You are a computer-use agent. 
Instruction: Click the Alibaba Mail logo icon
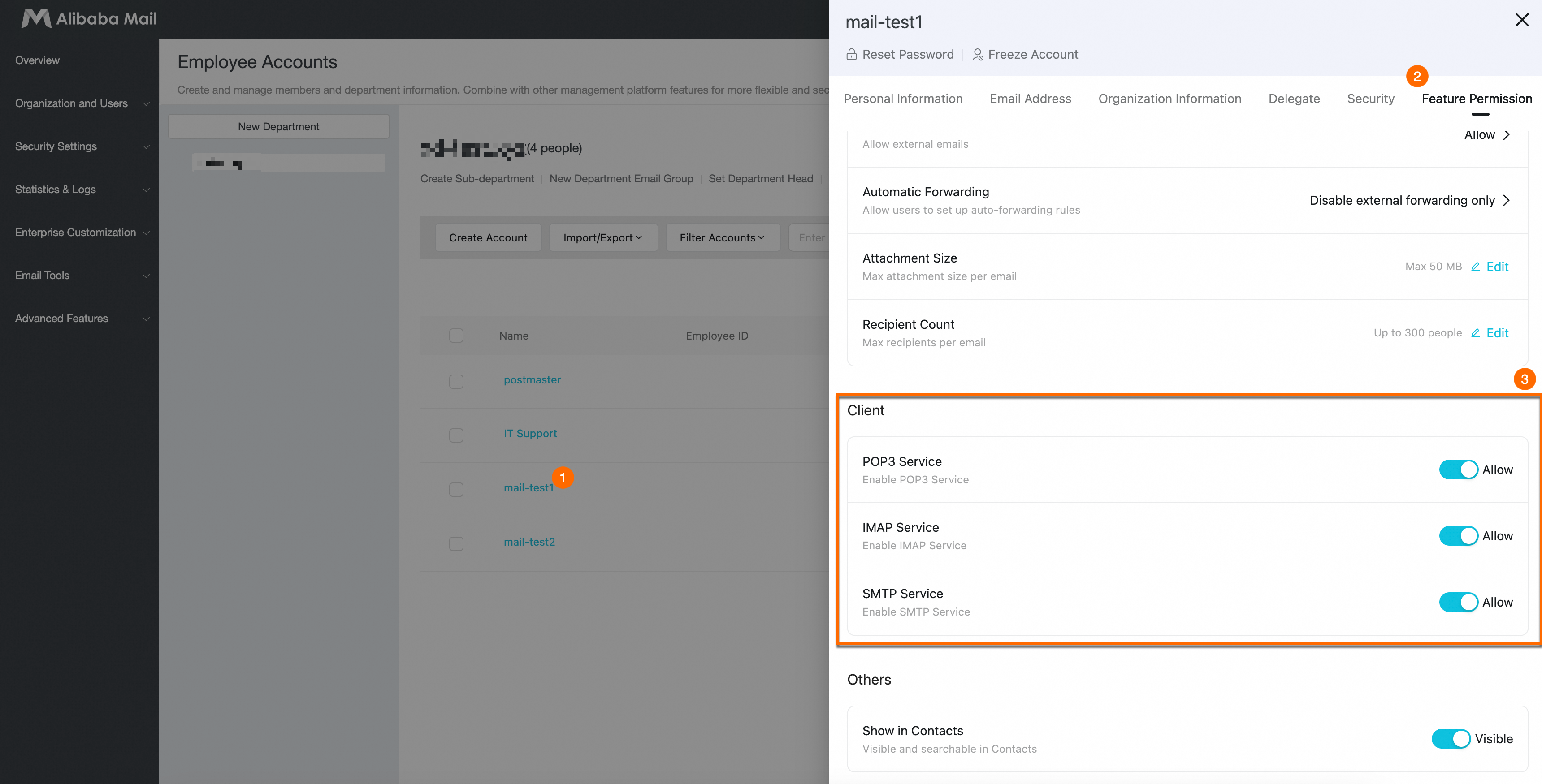click(x=36, y=18)
